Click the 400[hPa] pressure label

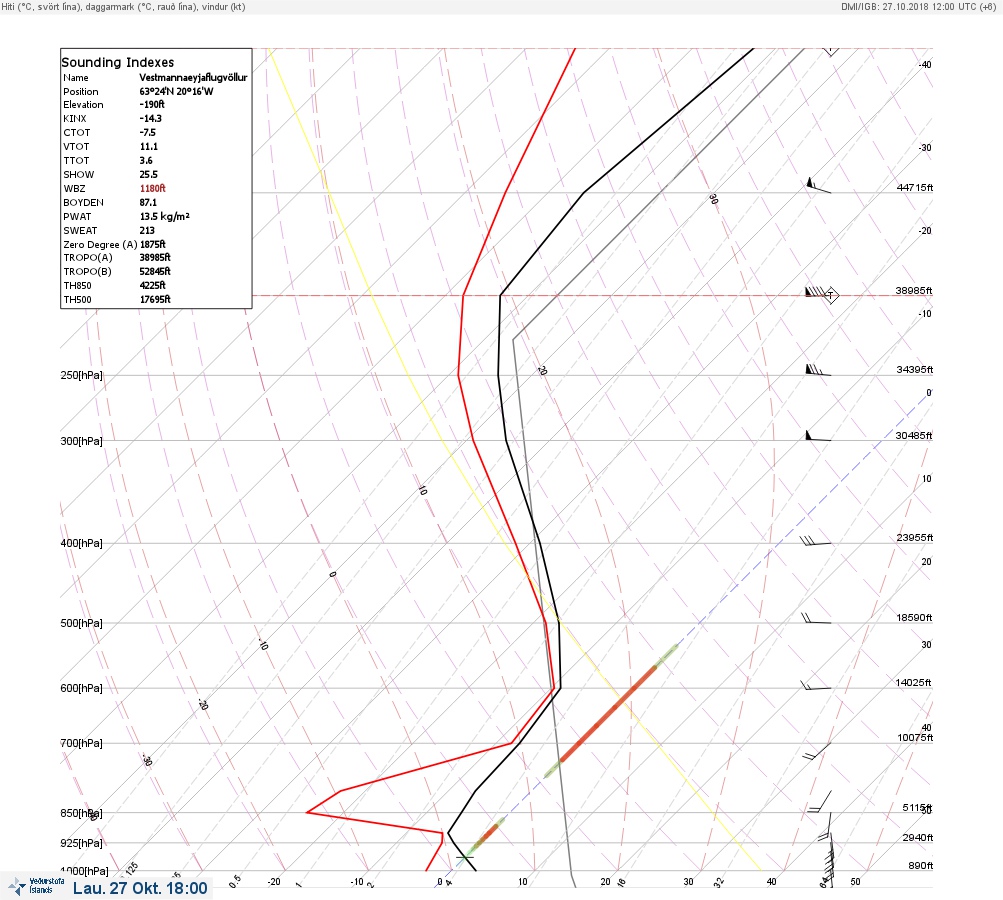[81, 543]
